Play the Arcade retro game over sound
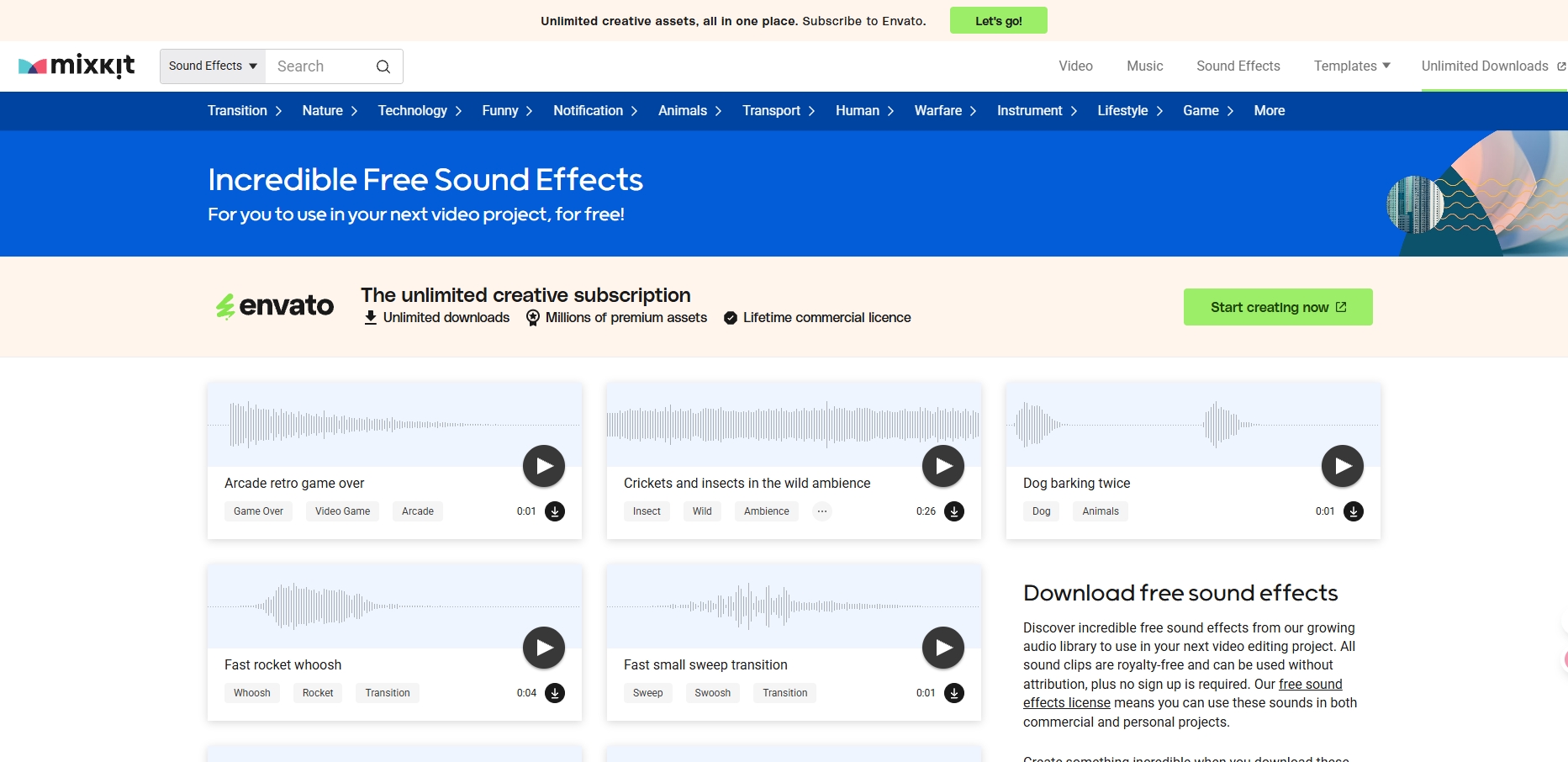The height and width of the screenshot is (762, 1568). pyautogui.click(x=544, y=466)
